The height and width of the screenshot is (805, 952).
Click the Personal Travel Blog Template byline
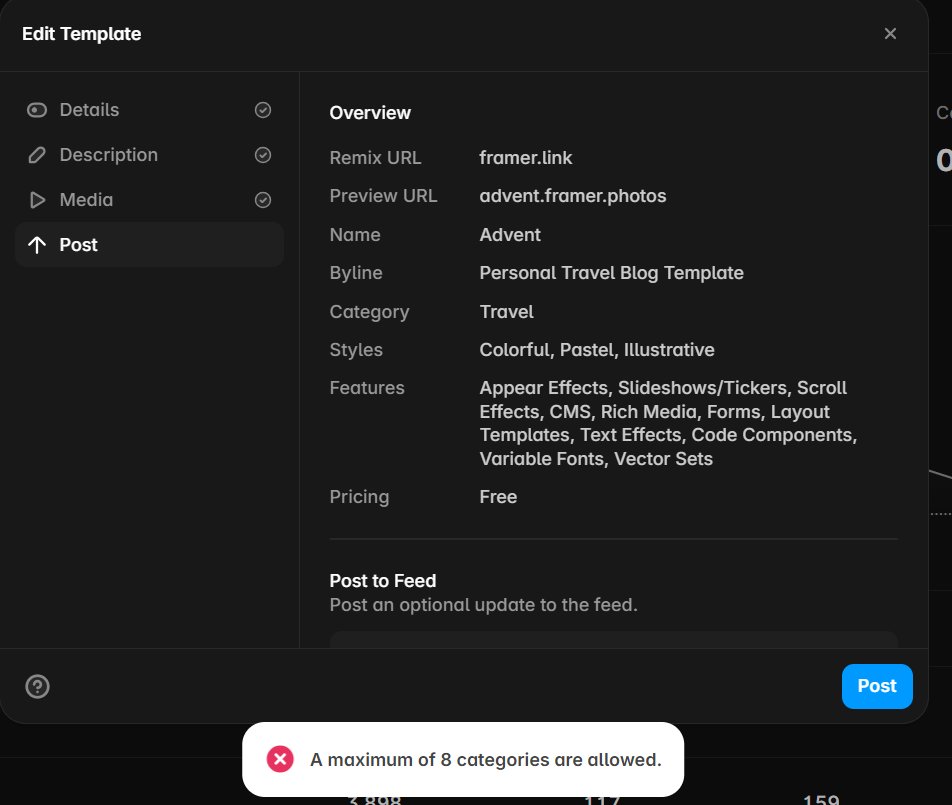coord(611,273)
